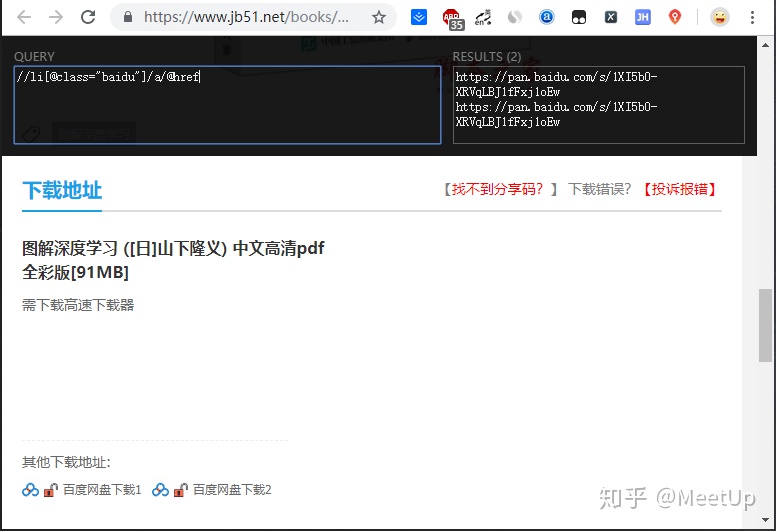Open the black mask-face extension icon
Image resolution: width=776 pixels, height=531 pixels.
tap(579, 17)
